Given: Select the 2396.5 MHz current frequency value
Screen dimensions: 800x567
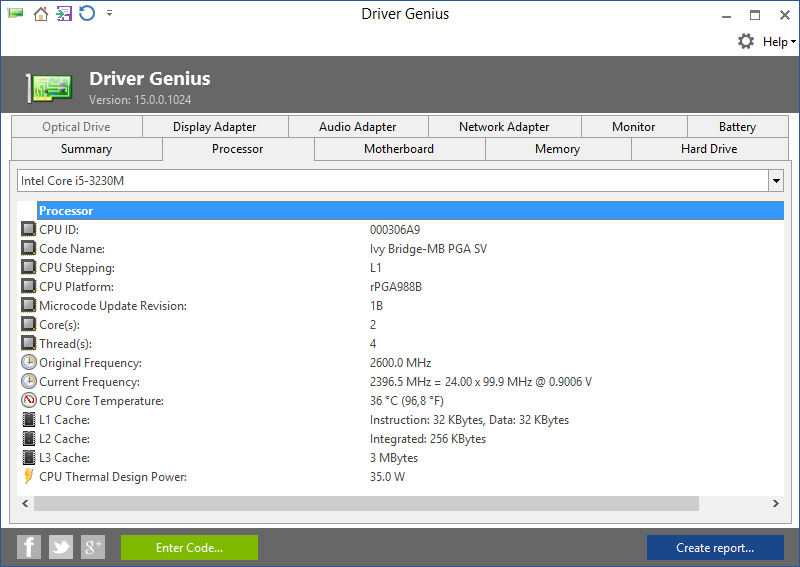Looking at the screenshot, I should (481, 382).
